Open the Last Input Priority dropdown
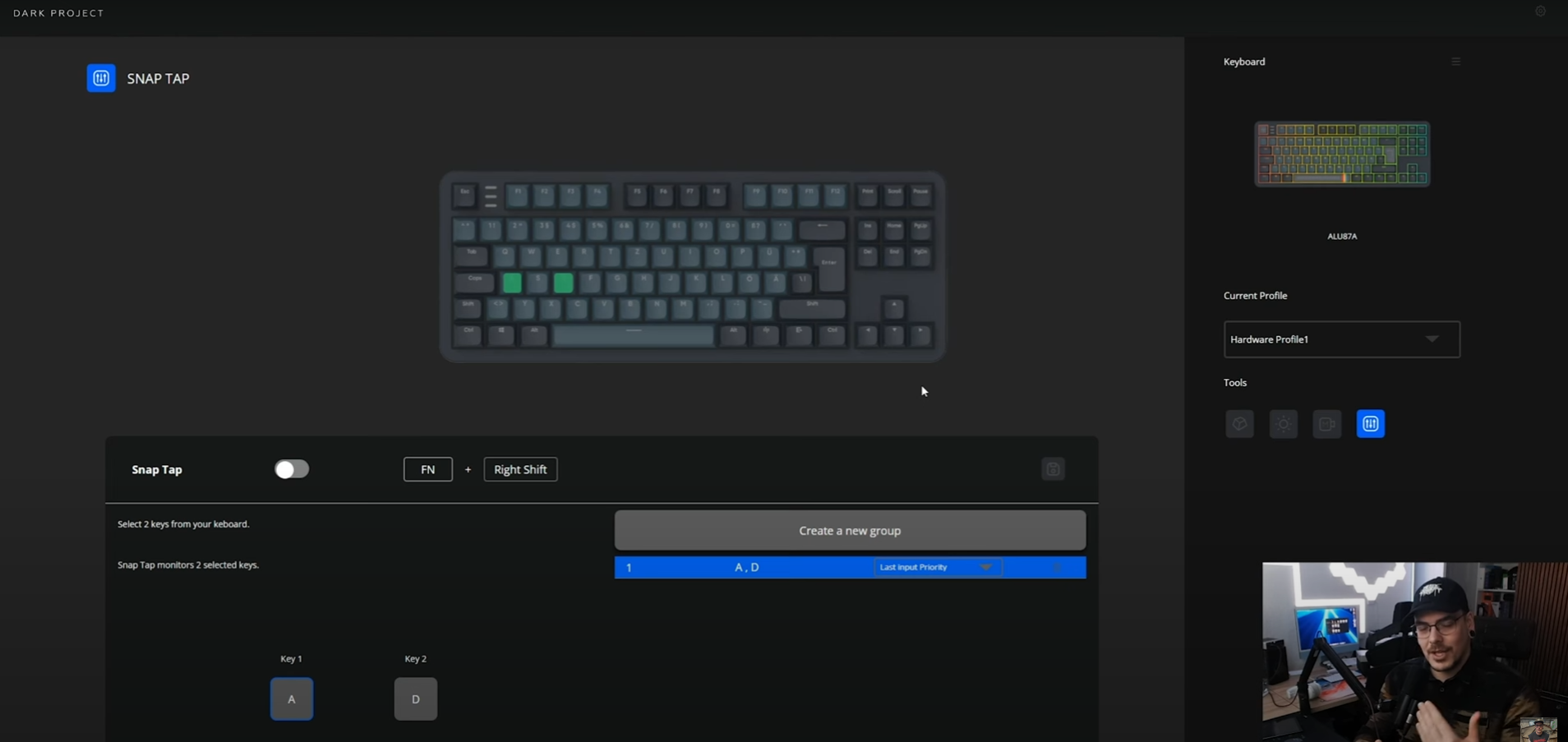Image resolution: width=1568 pixels, height=742 pixels. pos(937,567)
